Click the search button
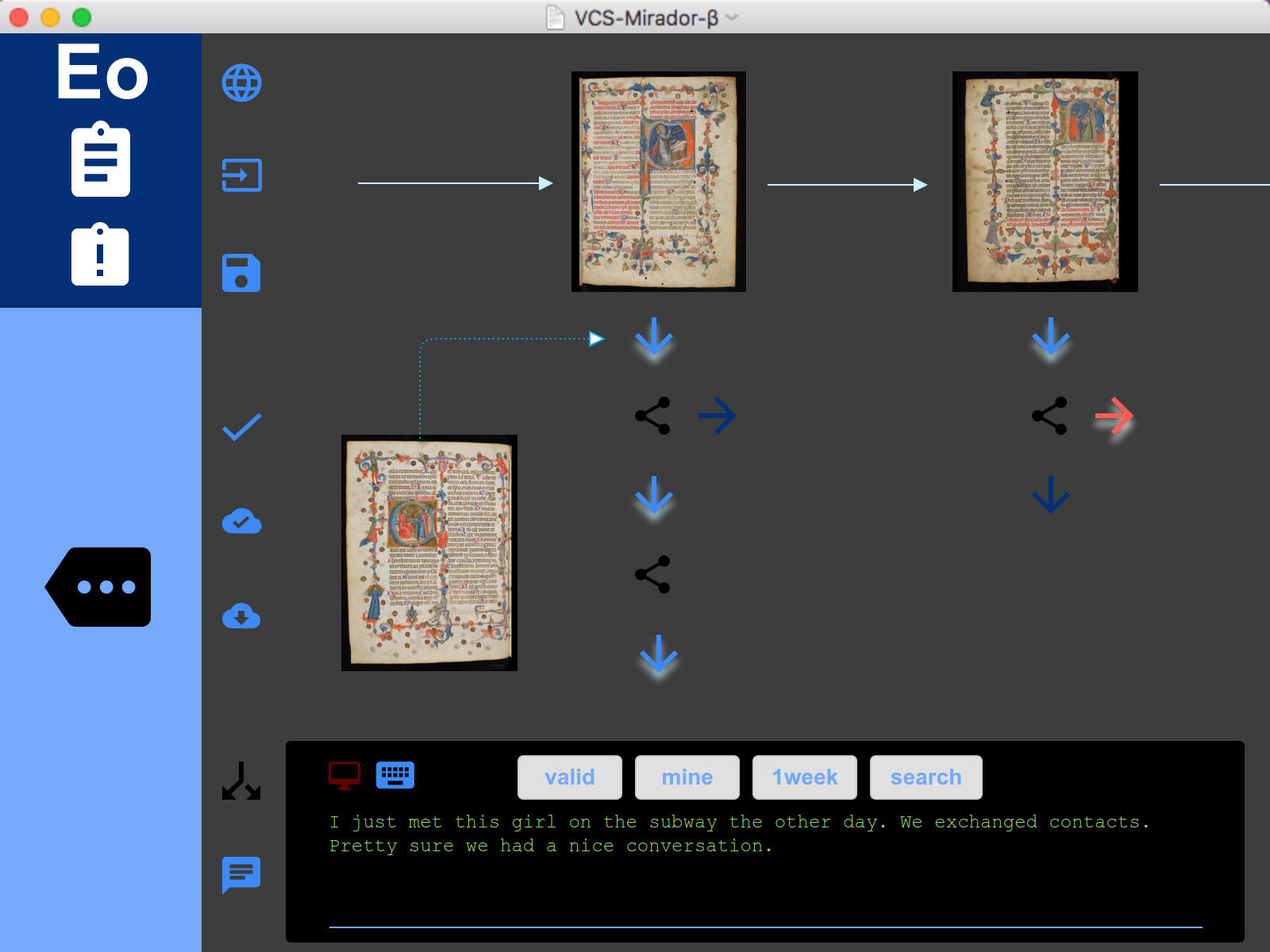Image resolution: width=1270 pixels, height=952 pixels. coord(926,777)
